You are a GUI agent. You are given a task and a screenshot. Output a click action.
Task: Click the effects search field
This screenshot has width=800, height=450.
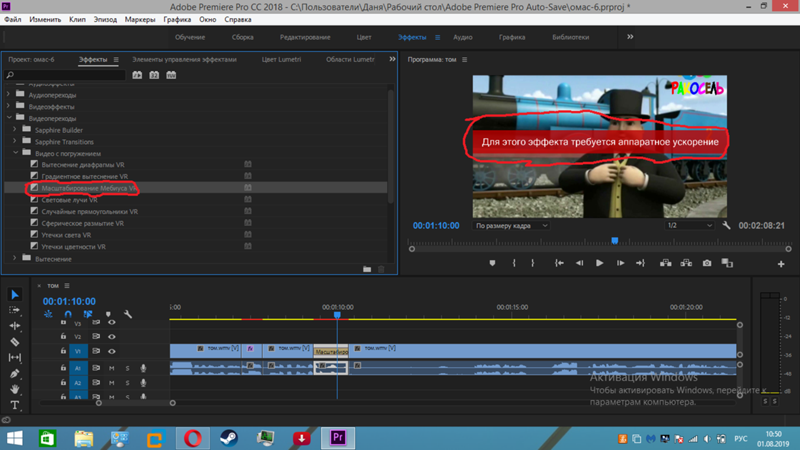point(65,75)
